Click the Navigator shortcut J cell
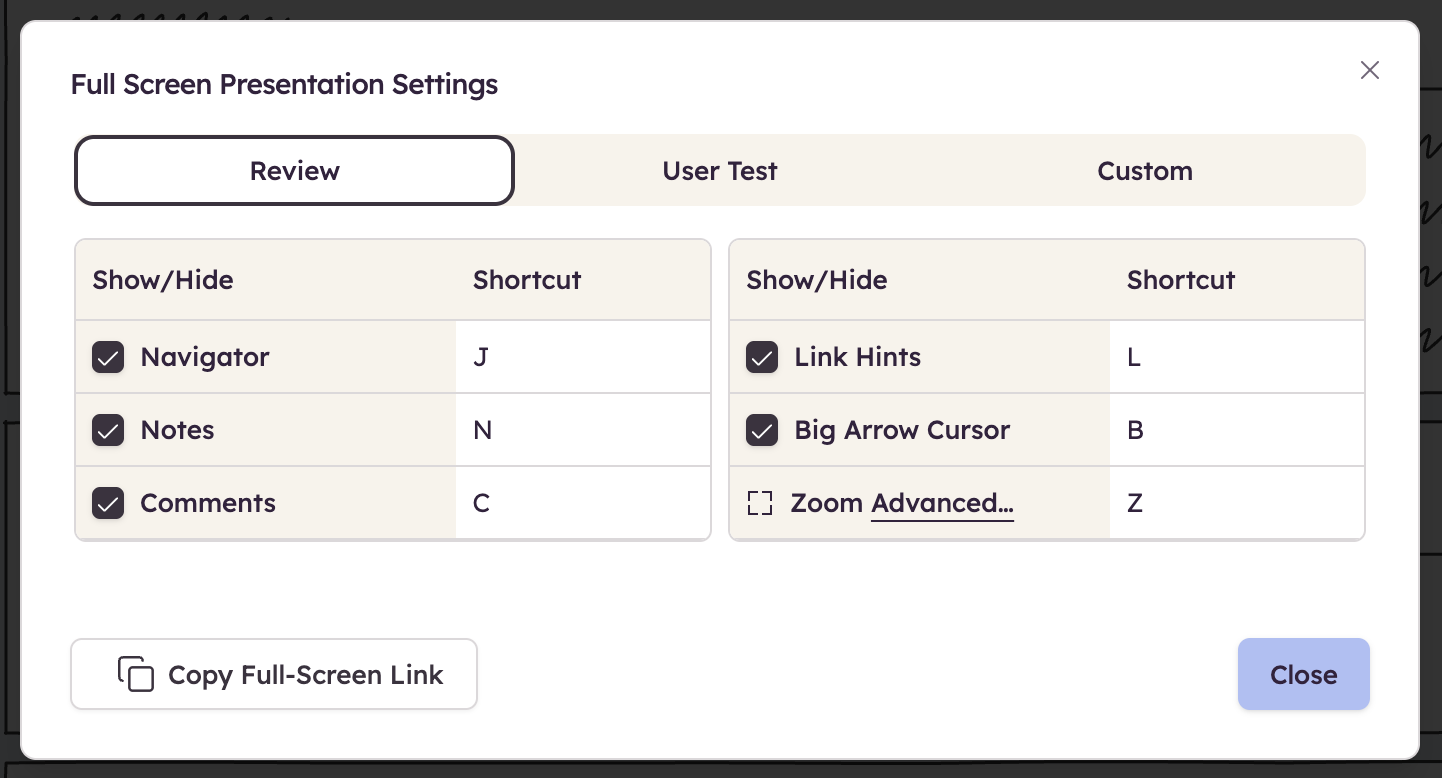This screenshot has width=1442, height=778. coord(582,357)
